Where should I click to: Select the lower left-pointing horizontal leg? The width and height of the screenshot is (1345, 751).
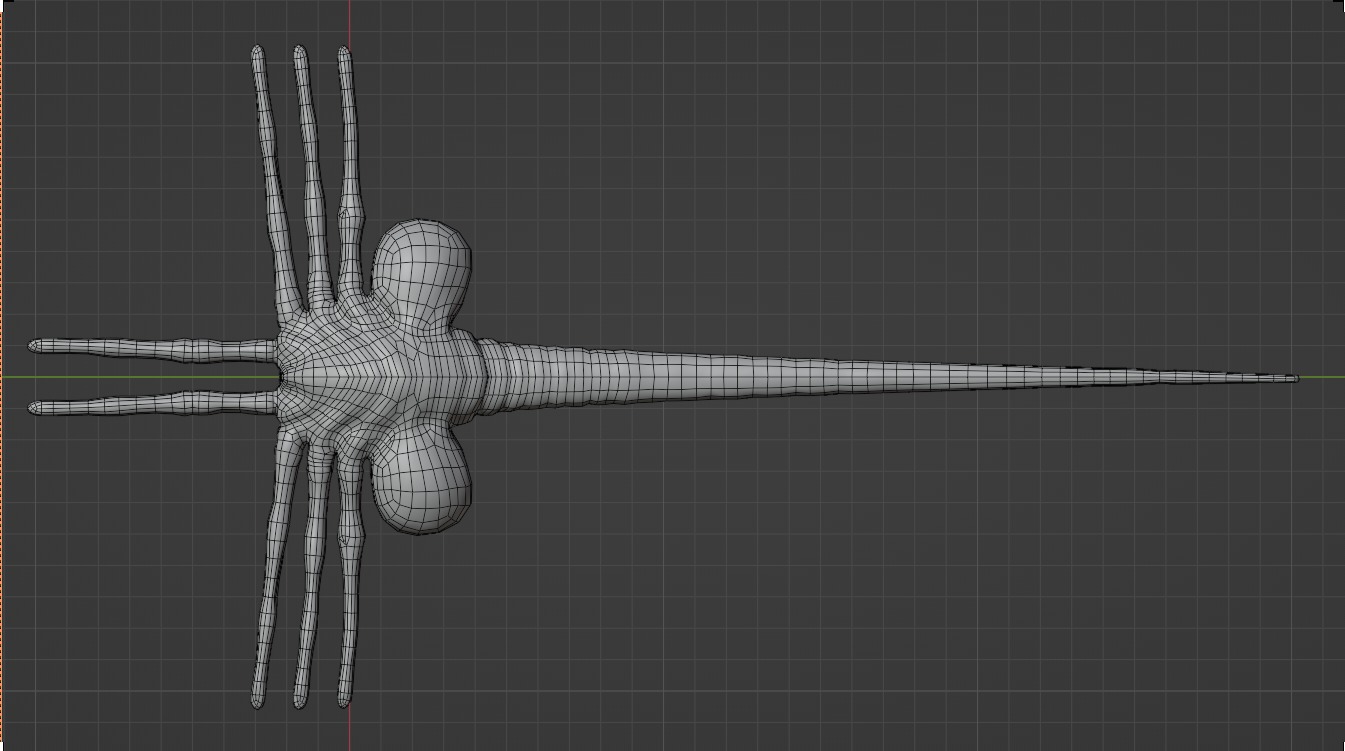coord(152,404)
